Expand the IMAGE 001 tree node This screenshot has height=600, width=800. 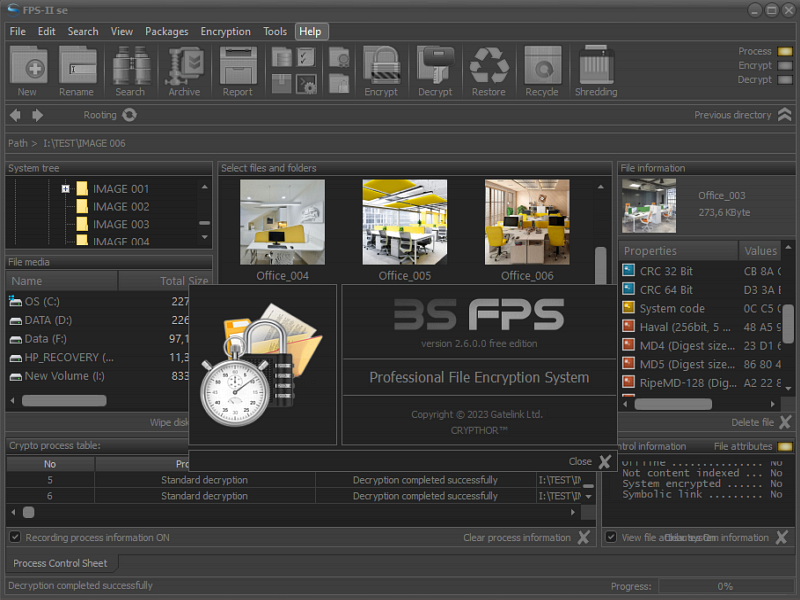coord(65,189)
